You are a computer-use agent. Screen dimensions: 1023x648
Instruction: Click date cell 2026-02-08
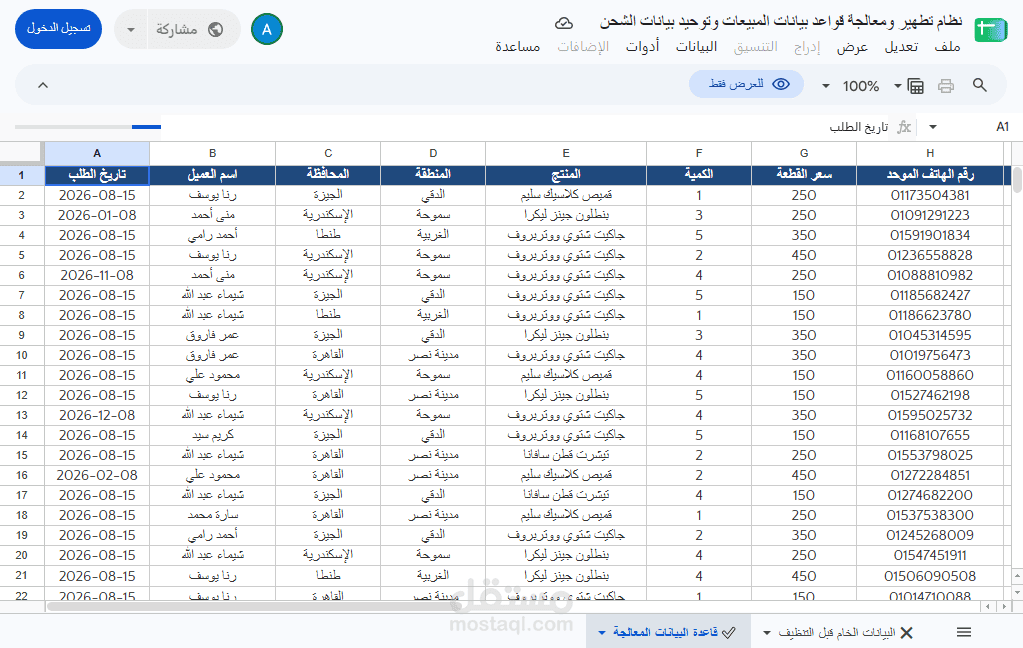tap(97, 475)
